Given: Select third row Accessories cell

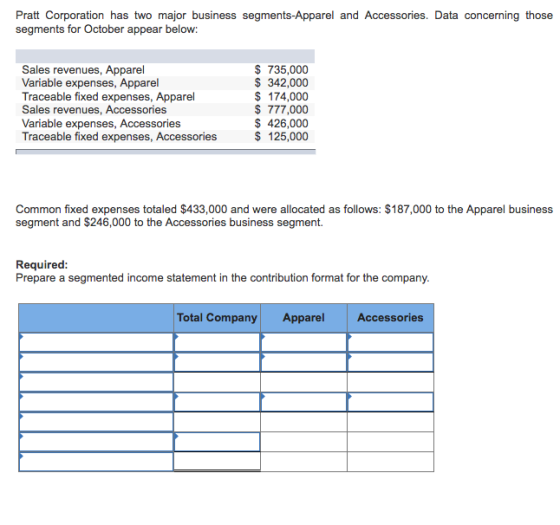Looking at the screenshot, I should [390, 382].
